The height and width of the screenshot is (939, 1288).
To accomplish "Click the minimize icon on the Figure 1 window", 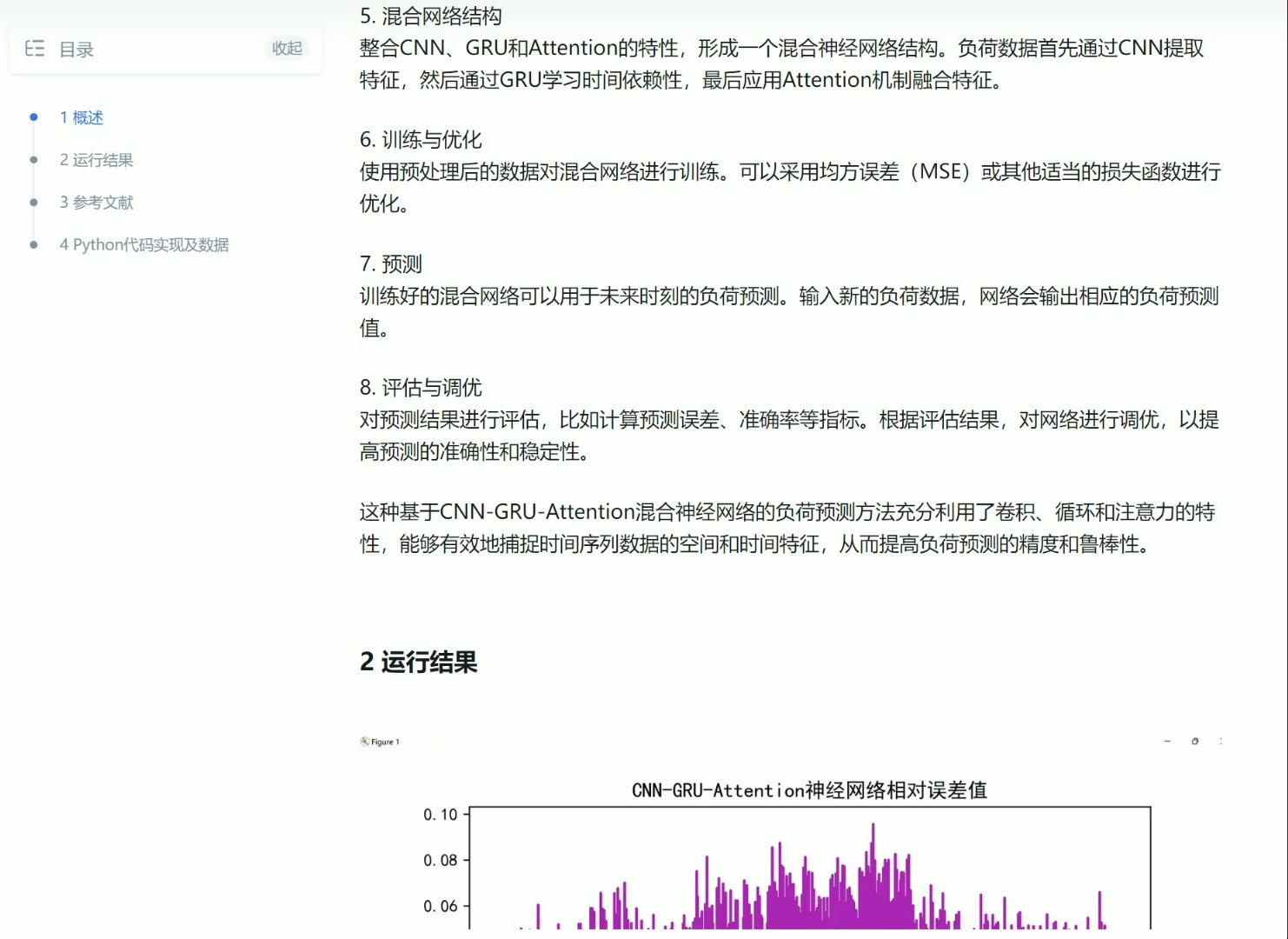I will [x=1167, y=741].
